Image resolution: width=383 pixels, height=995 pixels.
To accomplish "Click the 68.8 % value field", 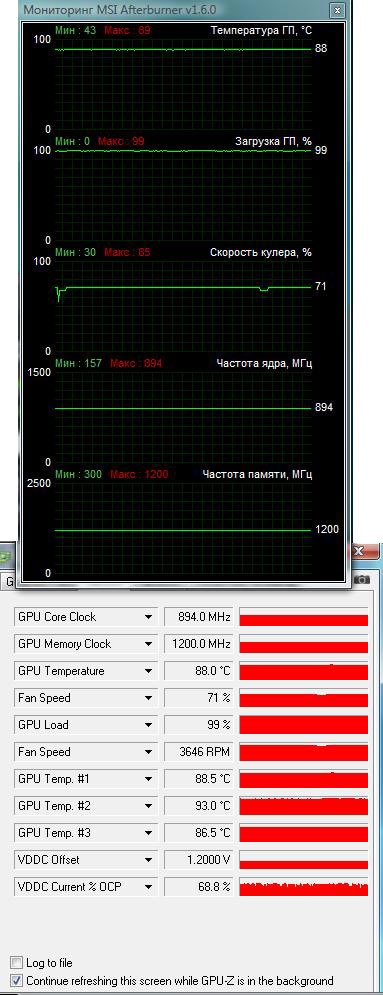I will point(199,886).
